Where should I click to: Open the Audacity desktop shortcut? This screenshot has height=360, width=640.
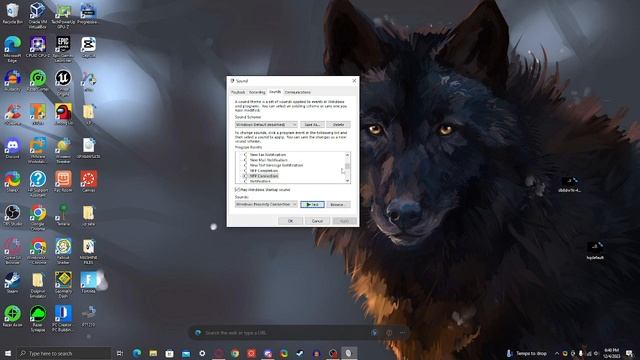tap(12, 80)
